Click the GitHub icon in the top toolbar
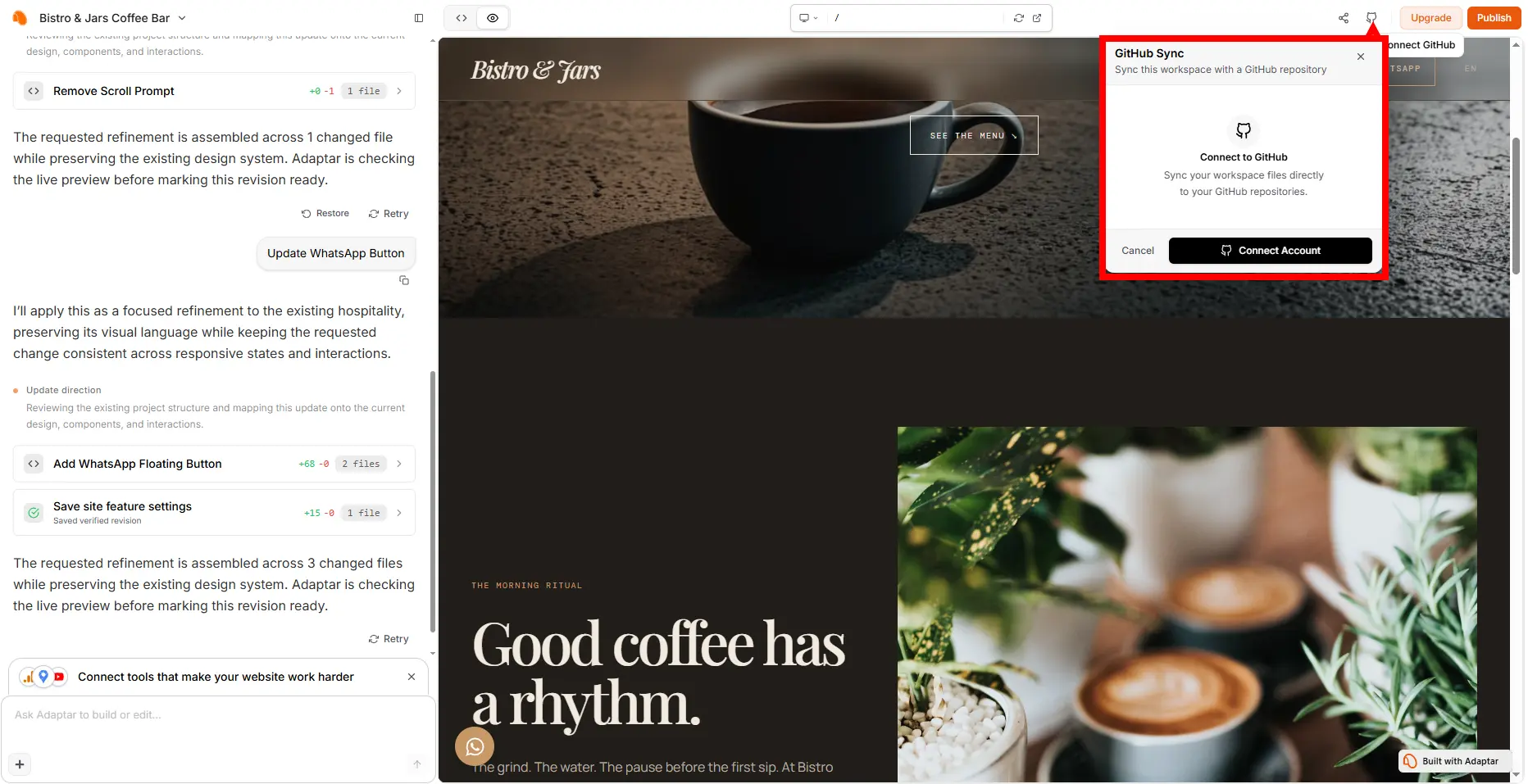Image resolution: width=1528 pixels, height=784 pixels. pyautogui.click(x=1371, y=18)
